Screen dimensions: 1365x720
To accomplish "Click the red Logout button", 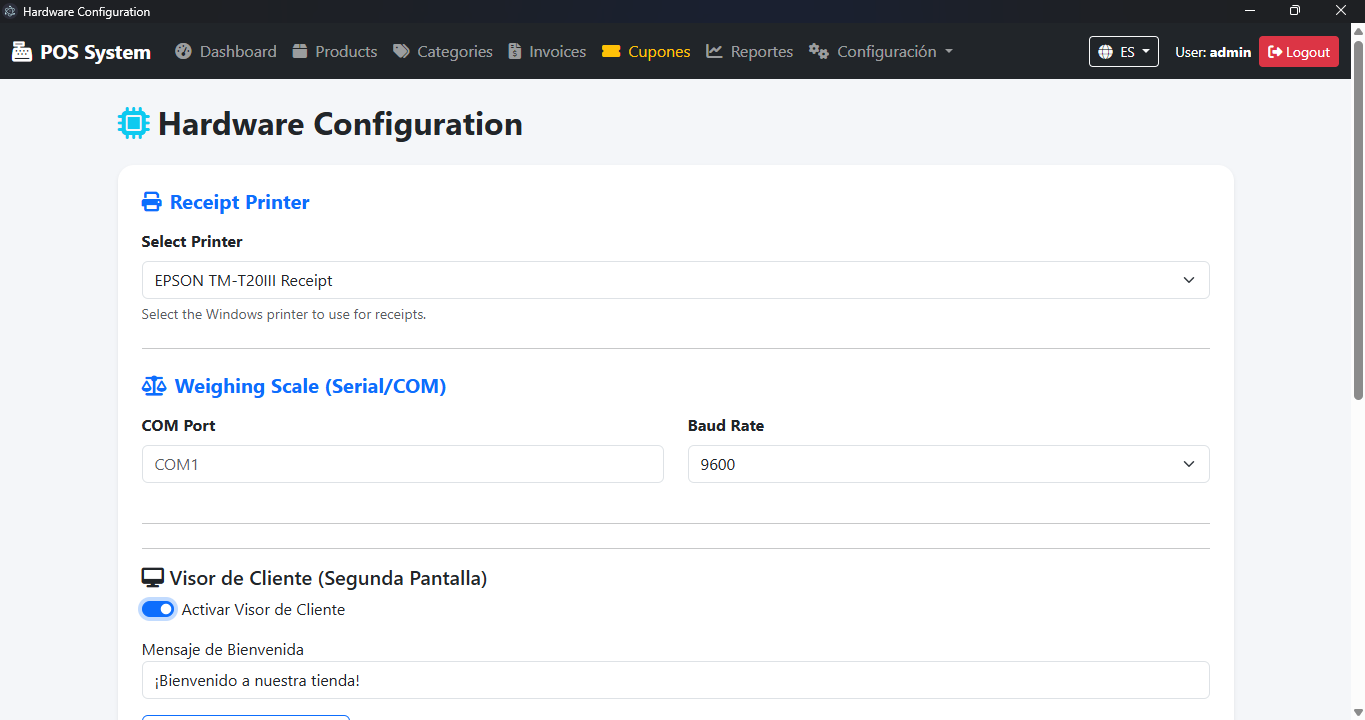I will coord(1298,52).
